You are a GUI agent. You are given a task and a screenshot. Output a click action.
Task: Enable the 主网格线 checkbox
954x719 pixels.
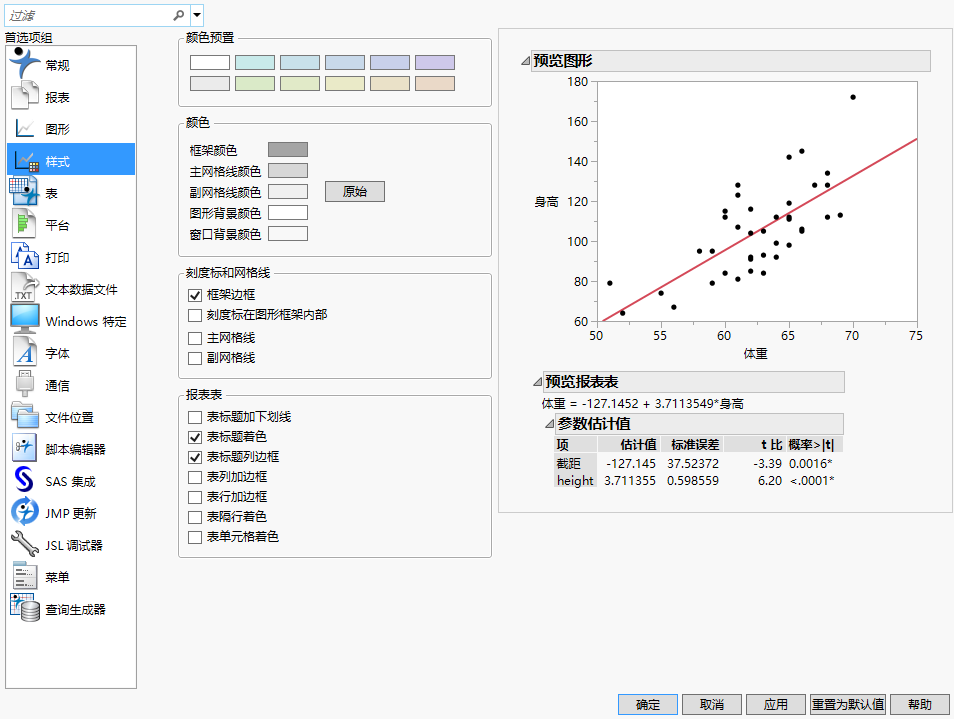[195, 338]
